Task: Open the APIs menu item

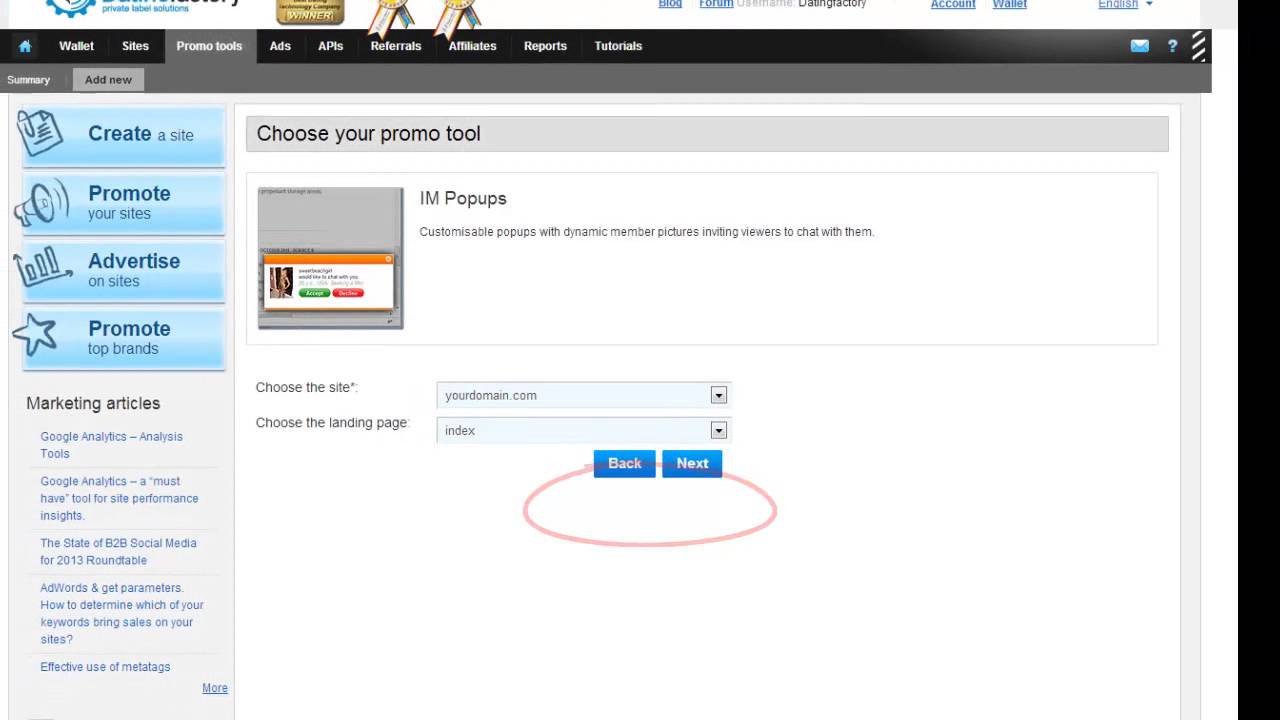Action: point(330,46)
